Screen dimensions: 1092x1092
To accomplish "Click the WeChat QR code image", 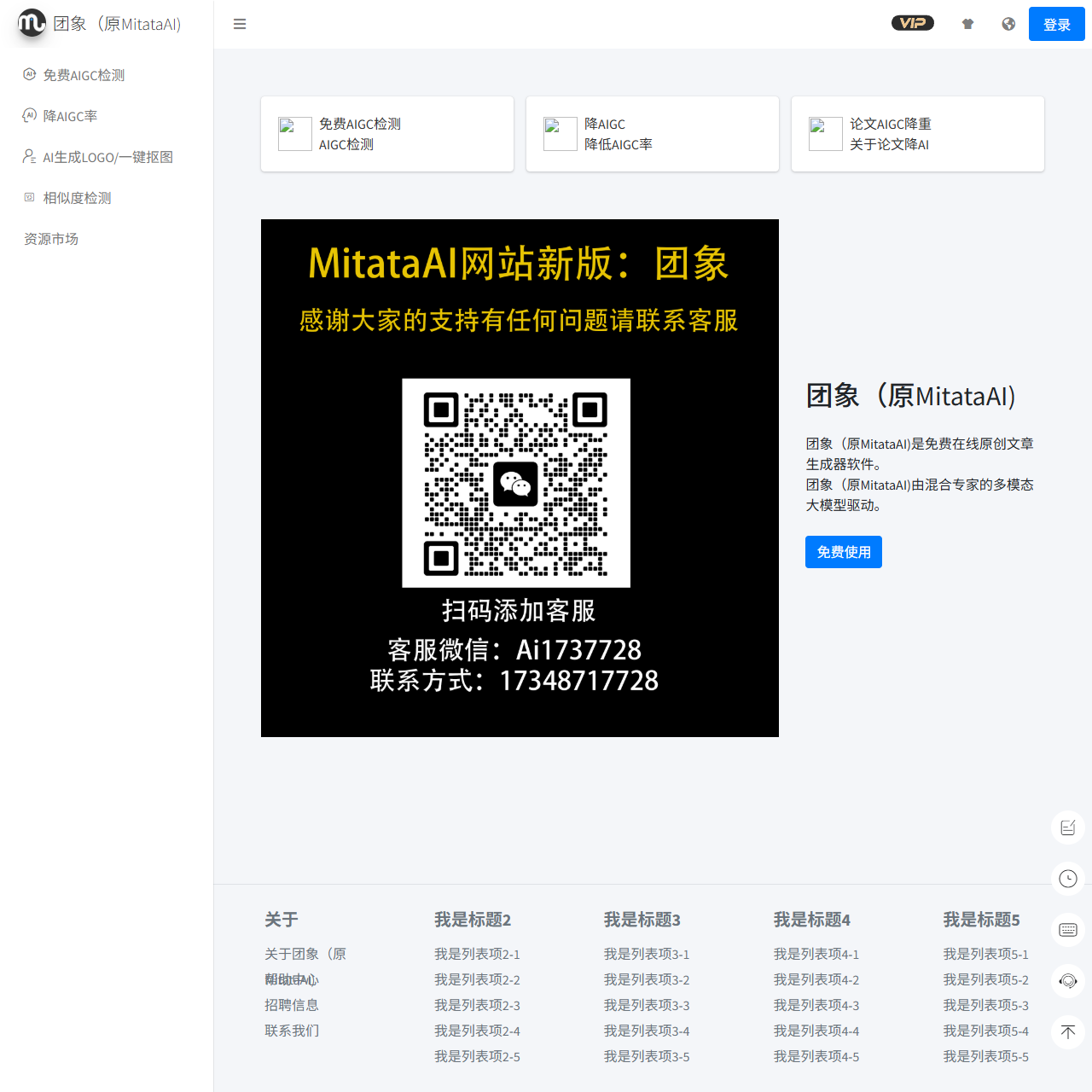I will coord(515,483).
